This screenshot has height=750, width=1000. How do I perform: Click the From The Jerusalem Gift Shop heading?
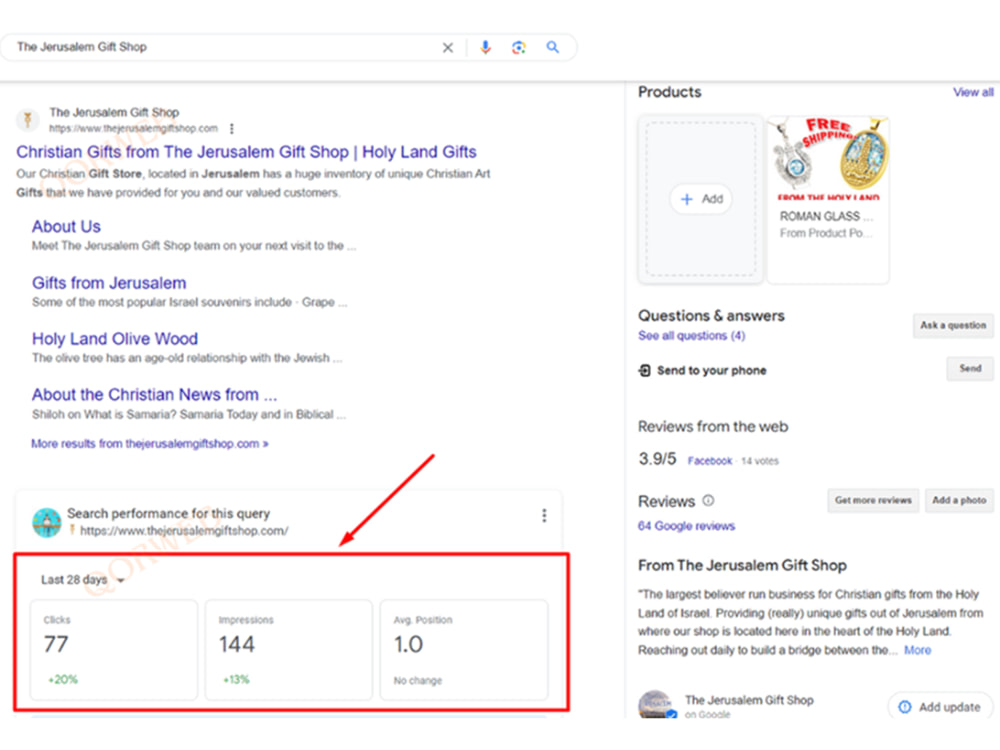pos(742,566)
